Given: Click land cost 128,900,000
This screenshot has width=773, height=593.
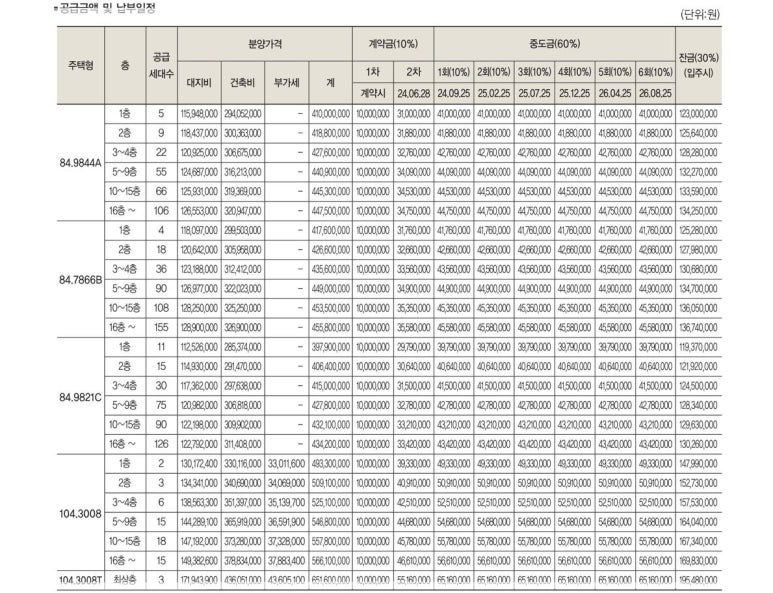Looking at the screenshot, I should click(x=199, y=327).
